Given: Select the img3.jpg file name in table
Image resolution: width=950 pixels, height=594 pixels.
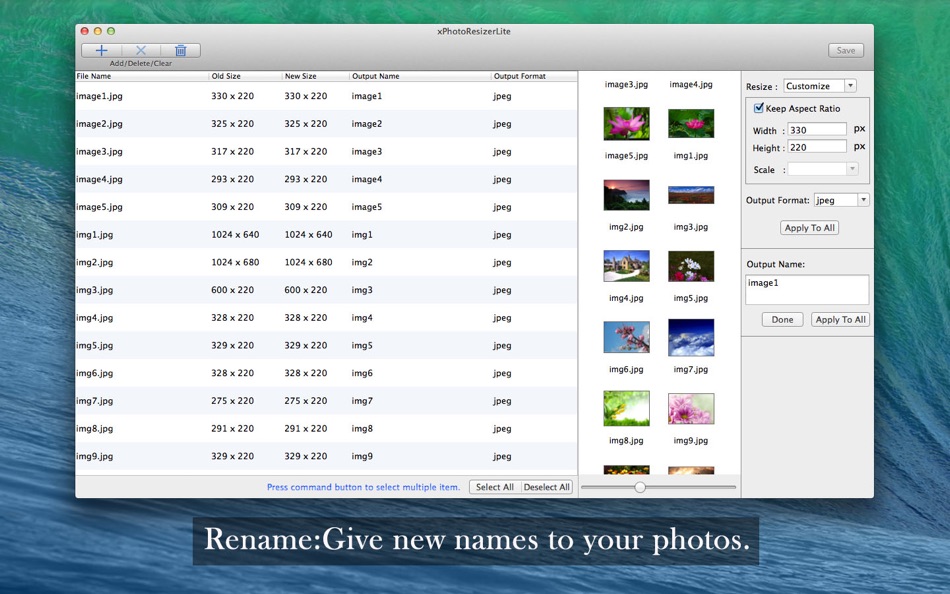Looking at the screenshot, I should pos(95,290).
